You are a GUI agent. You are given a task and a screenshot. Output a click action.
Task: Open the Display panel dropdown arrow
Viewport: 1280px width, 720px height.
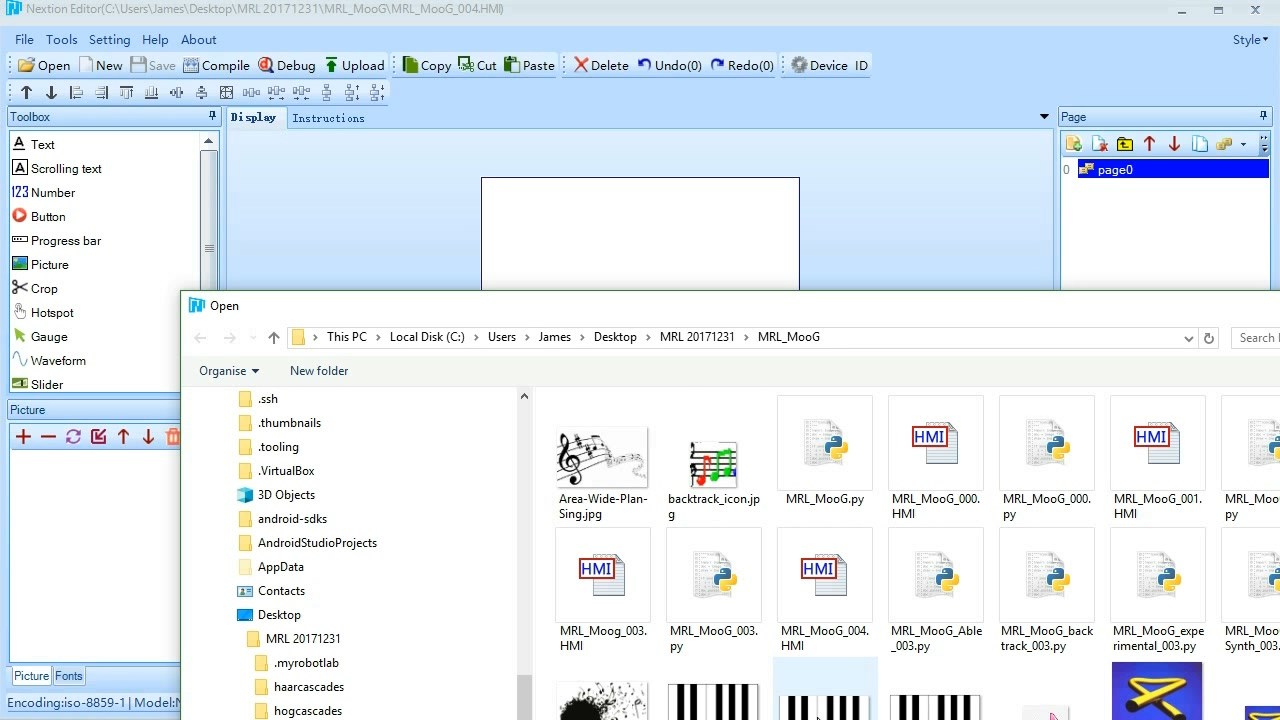[1044, 117]
